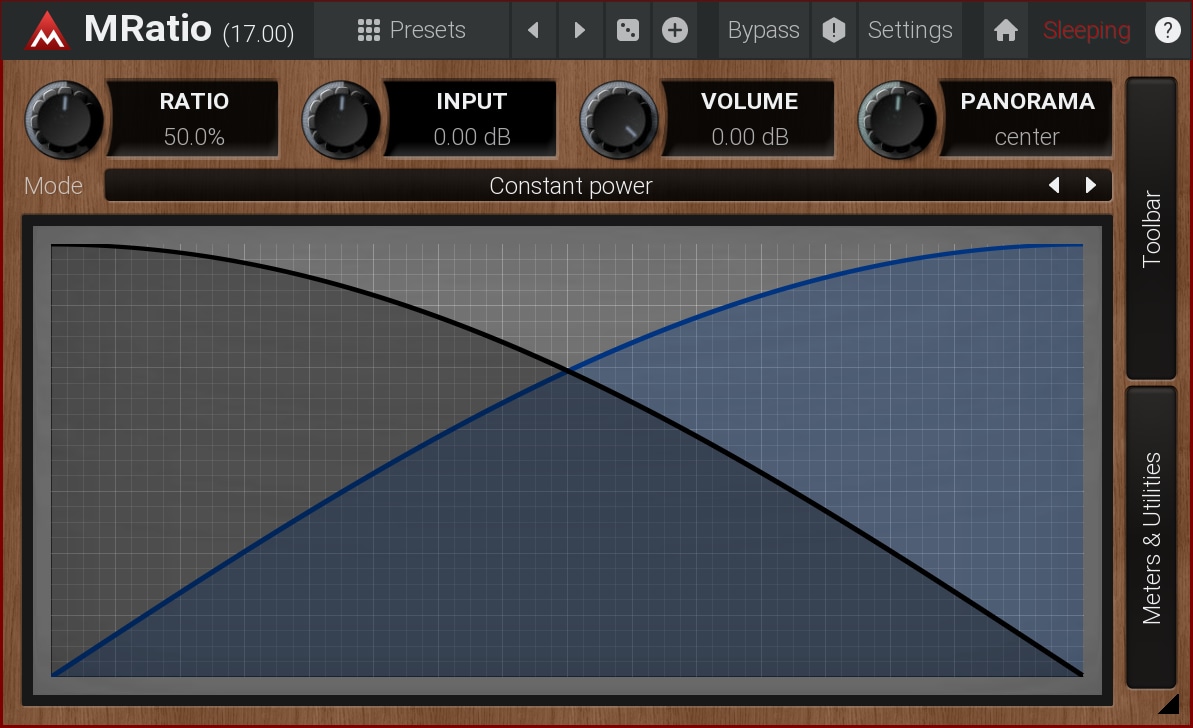
Task: Click the MeldaProduction logo icon
Action: [x=47, y=30]
